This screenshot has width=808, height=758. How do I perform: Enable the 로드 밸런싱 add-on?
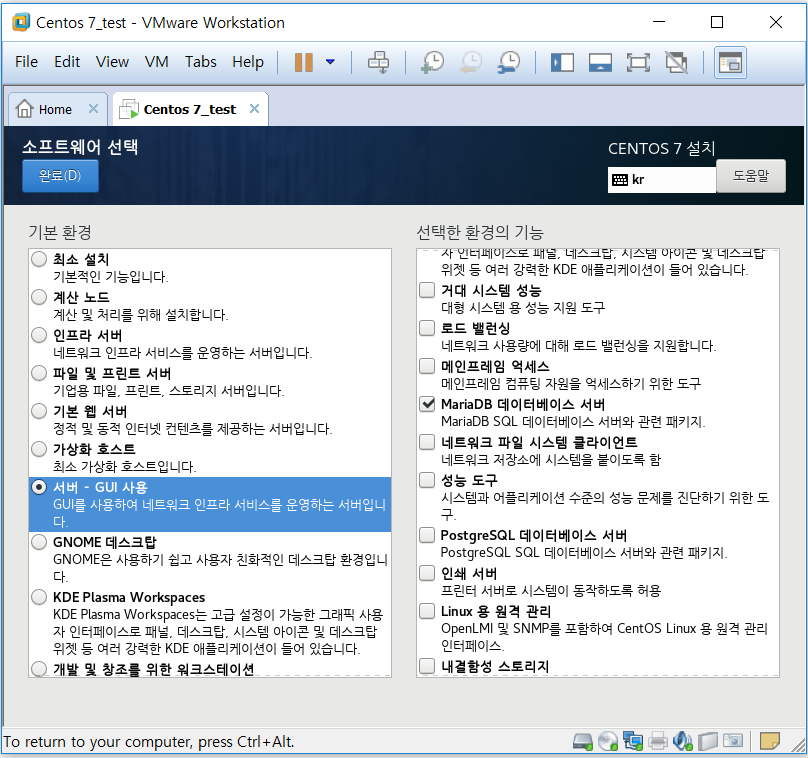point(427,328)
